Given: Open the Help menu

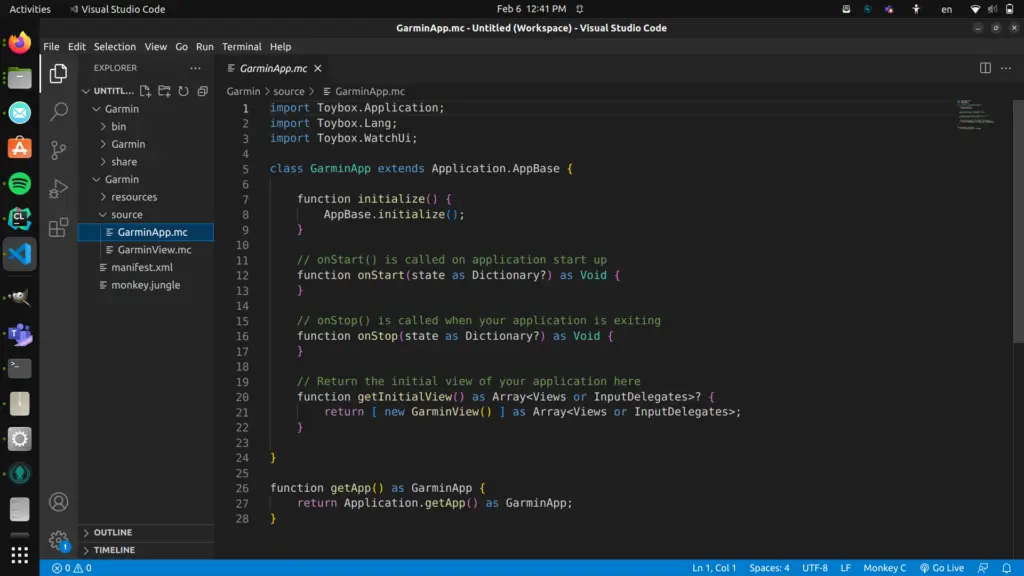Looking at the screenshot, I should (x=280, y=46).
